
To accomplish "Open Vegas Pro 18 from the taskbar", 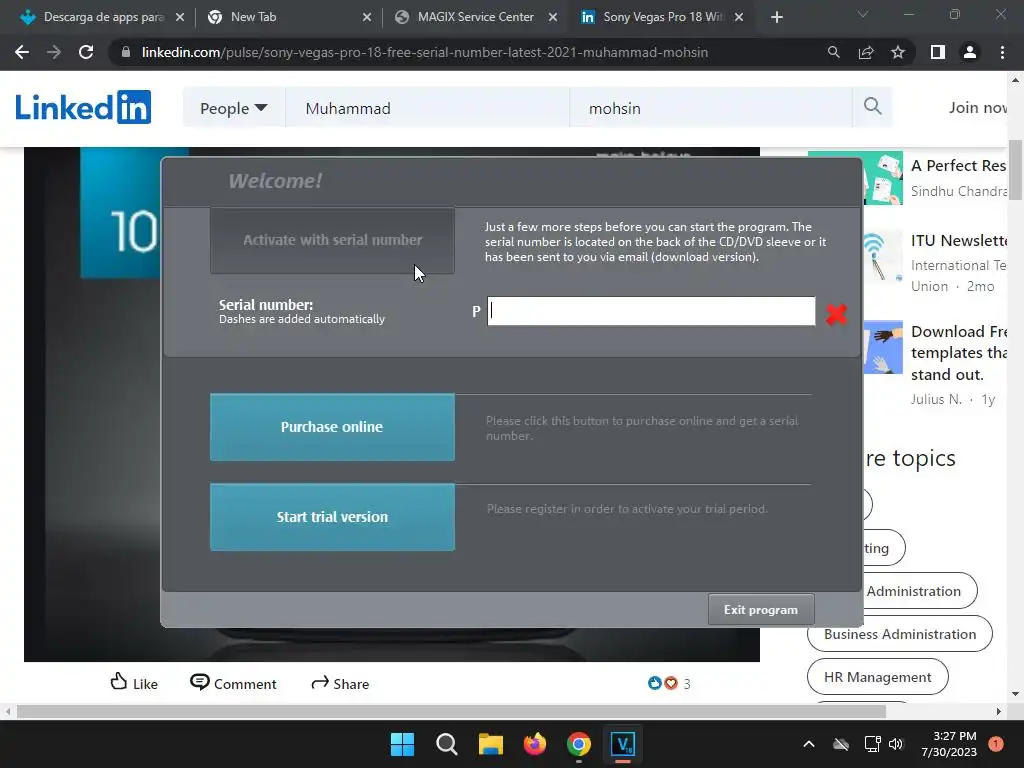I will coord(622,744).
